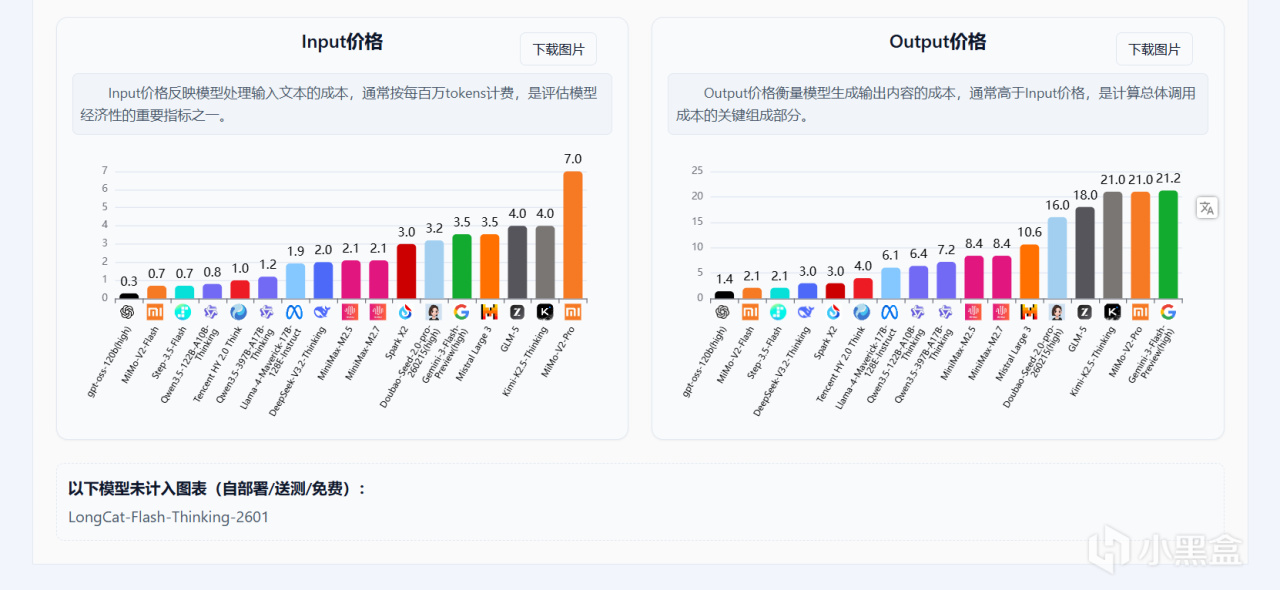Click the Kimi-K2.5 icon in Output chart
The image size is (1280, 590).
pyautogui.click(x=1112, y=312)
